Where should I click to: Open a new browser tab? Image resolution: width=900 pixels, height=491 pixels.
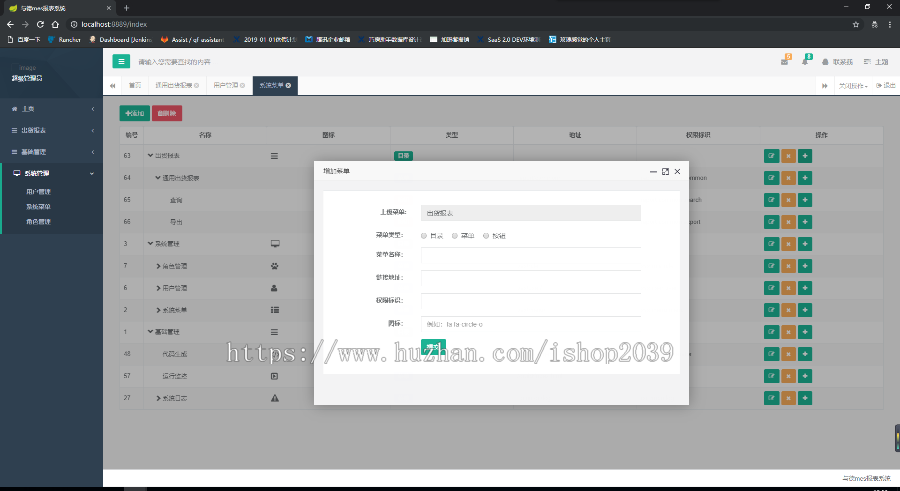(126, 8)
